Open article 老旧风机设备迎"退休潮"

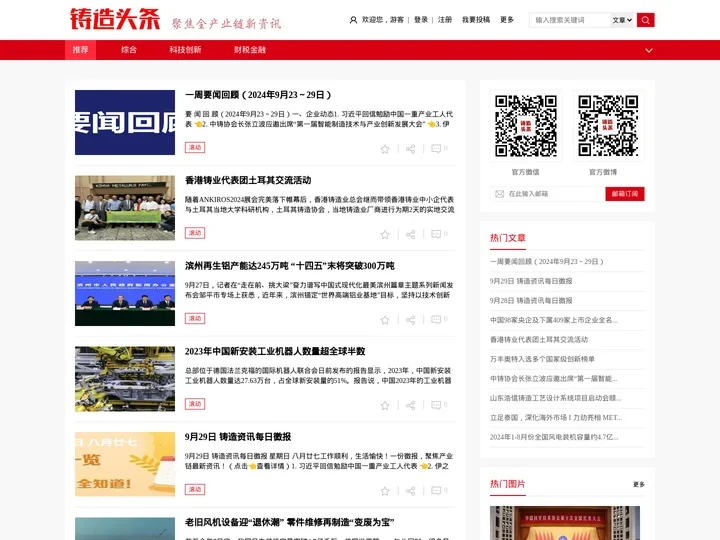click(290, 522)
